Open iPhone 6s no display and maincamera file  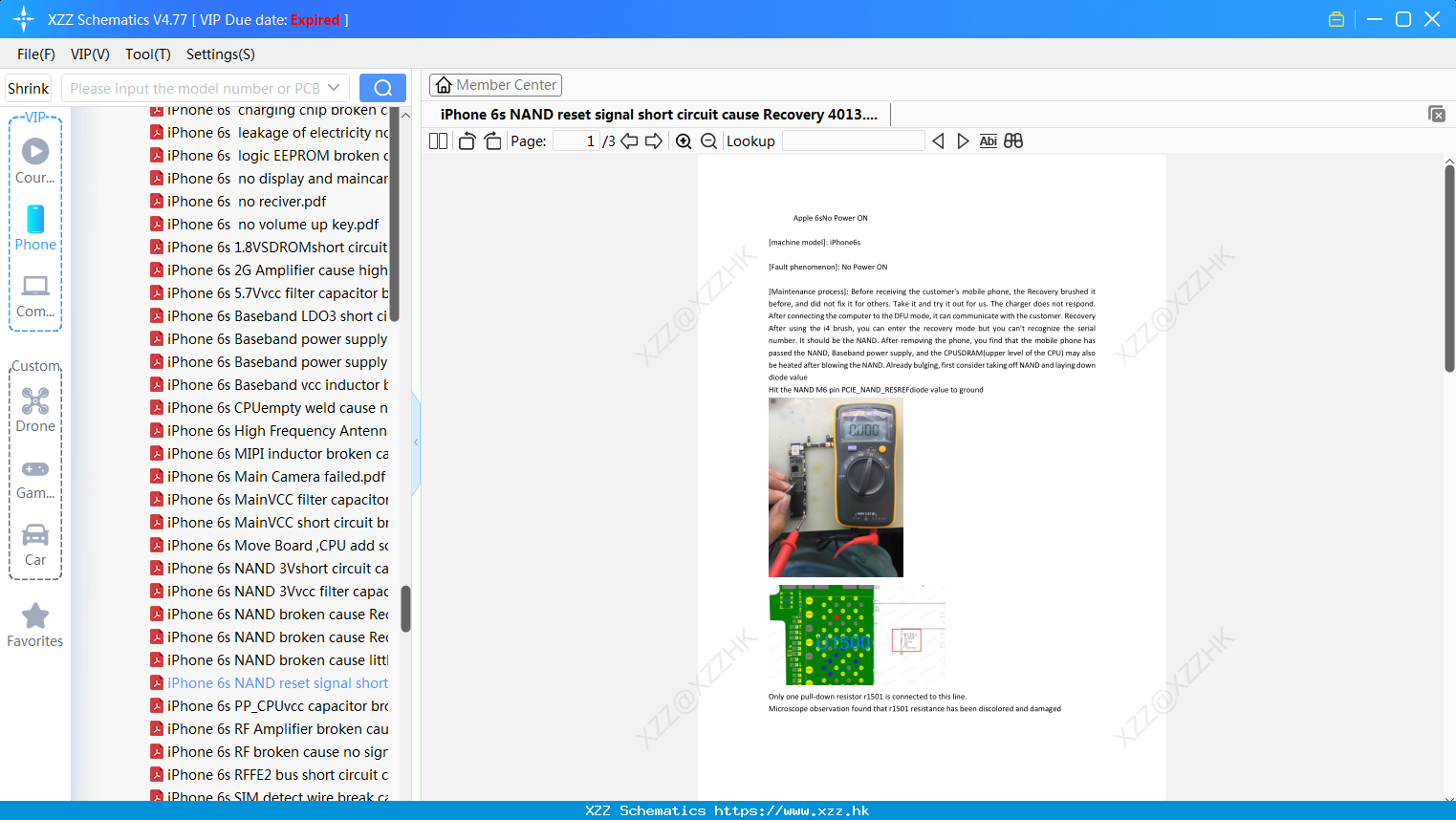tap(269, 179)
